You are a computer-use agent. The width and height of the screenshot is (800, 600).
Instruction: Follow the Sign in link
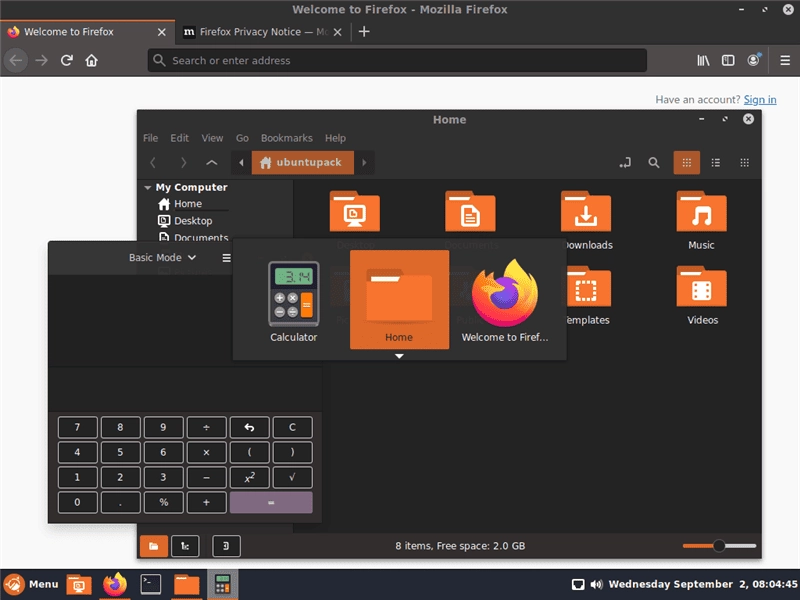(760, 99)
